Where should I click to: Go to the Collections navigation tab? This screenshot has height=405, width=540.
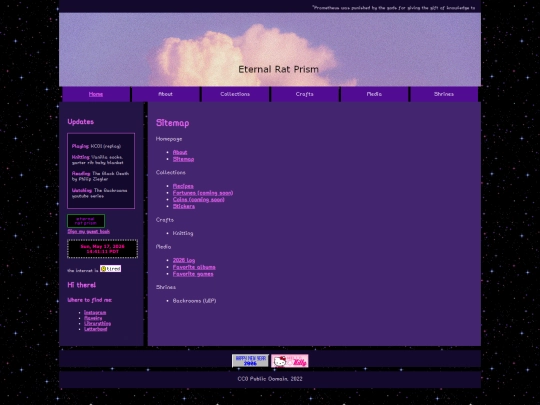coord(235,94)
